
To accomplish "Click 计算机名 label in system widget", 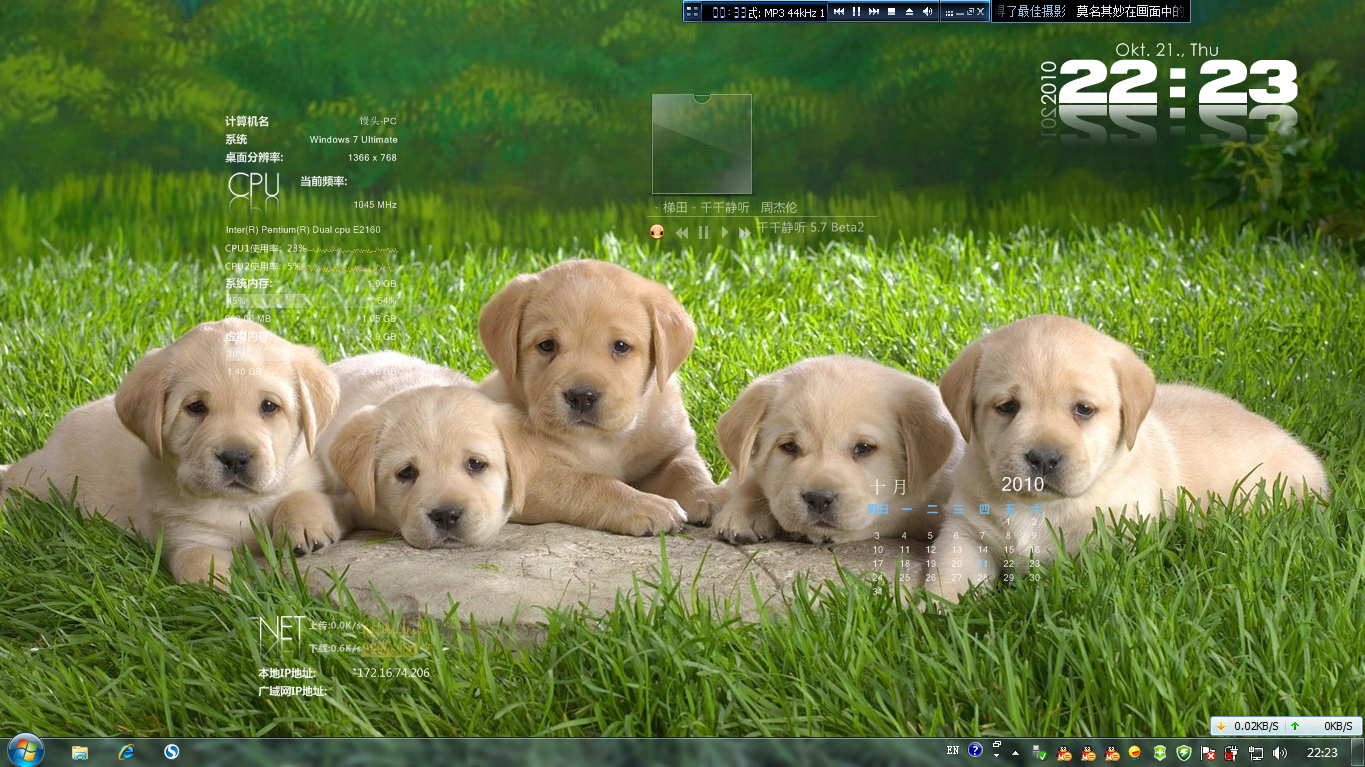I will (247, 121).
